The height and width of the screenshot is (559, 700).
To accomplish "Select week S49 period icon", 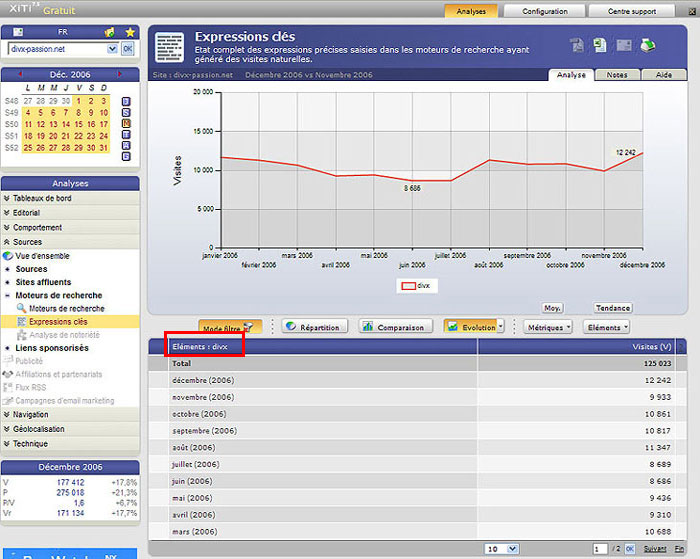I will pos(126,113).
